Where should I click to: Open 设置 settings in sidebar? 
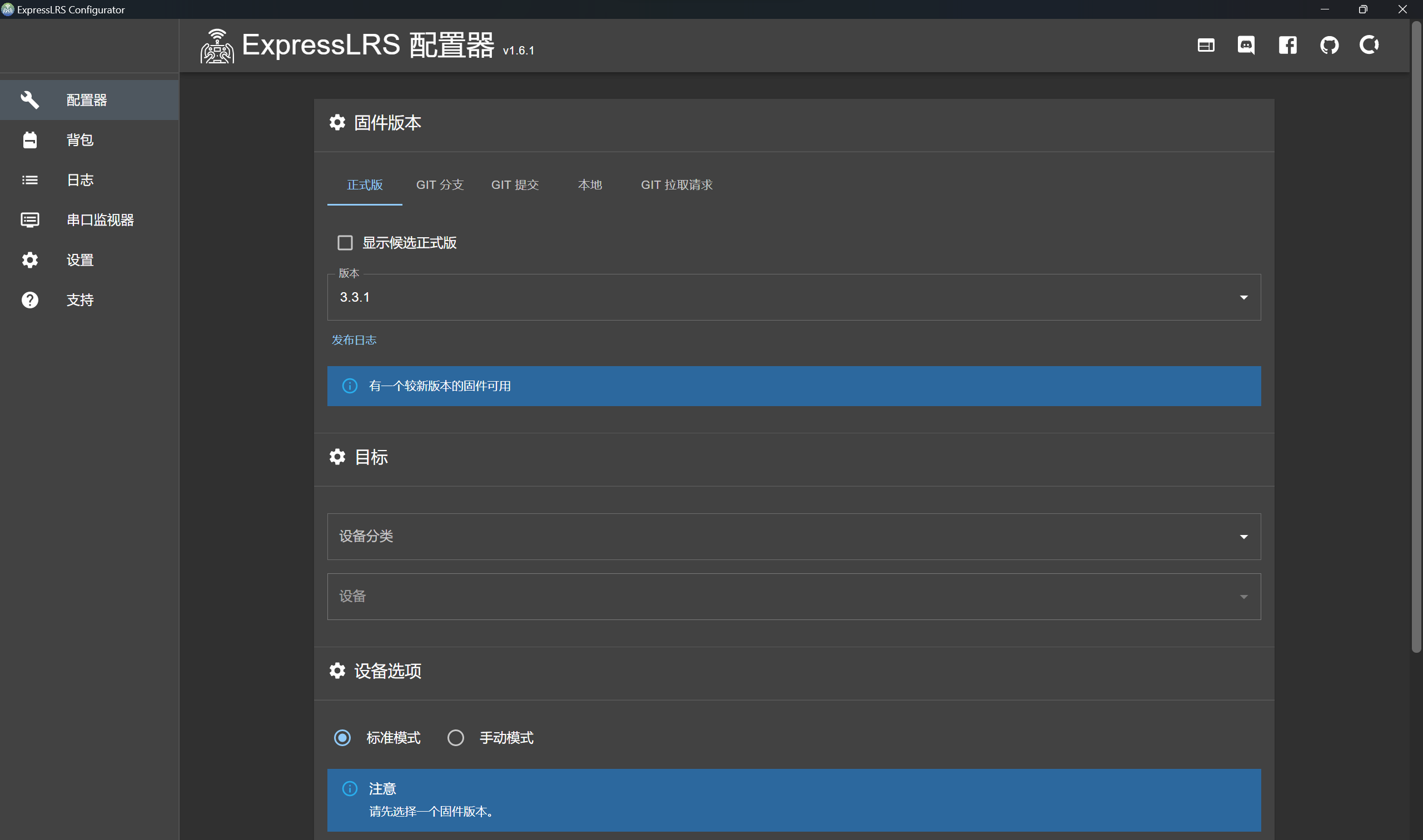(x=79, y=260)
